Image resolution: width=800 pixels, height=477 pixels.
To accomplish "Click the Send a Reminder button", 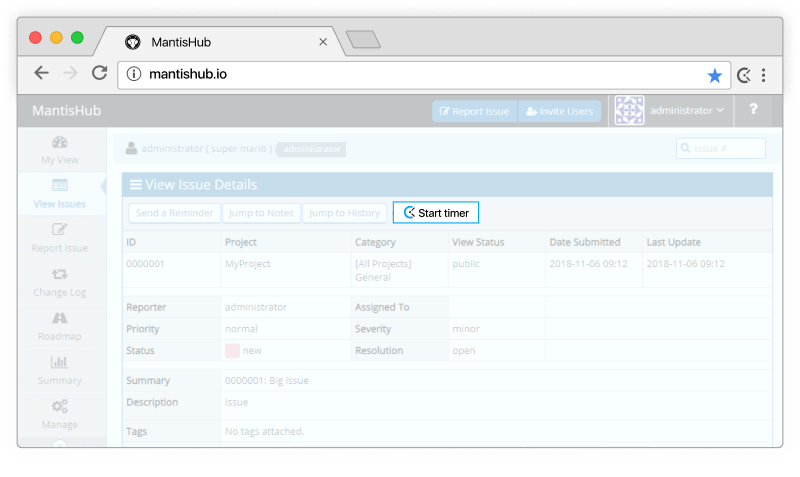I will point(174,213).
